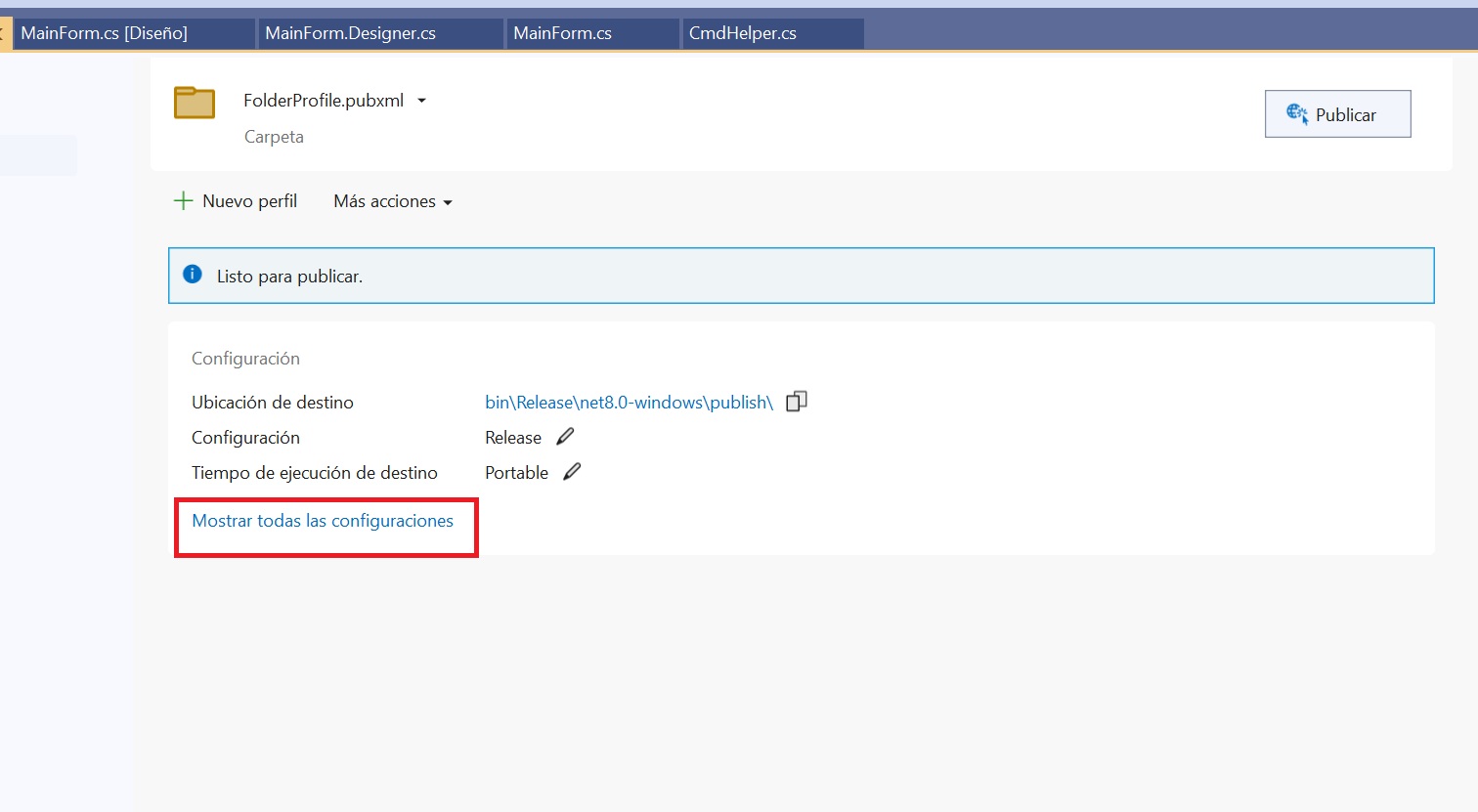Screen dimensions: 1478x812
Task: Click the green plus icon for Nuevo perfil
Action: [183, 201]
